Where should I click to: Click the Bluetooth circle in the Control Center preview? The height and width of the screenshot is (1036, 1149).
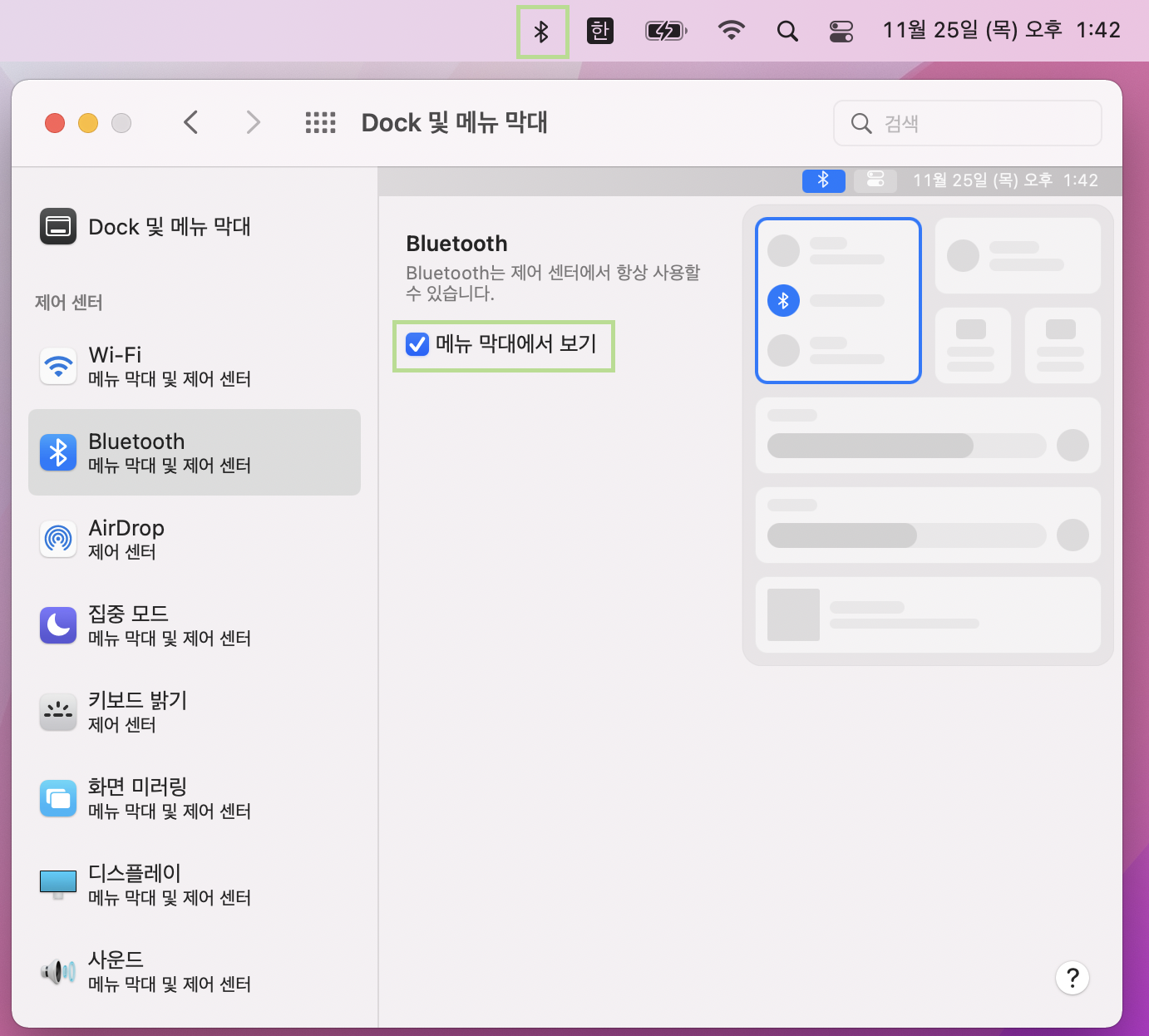[783, 300]
